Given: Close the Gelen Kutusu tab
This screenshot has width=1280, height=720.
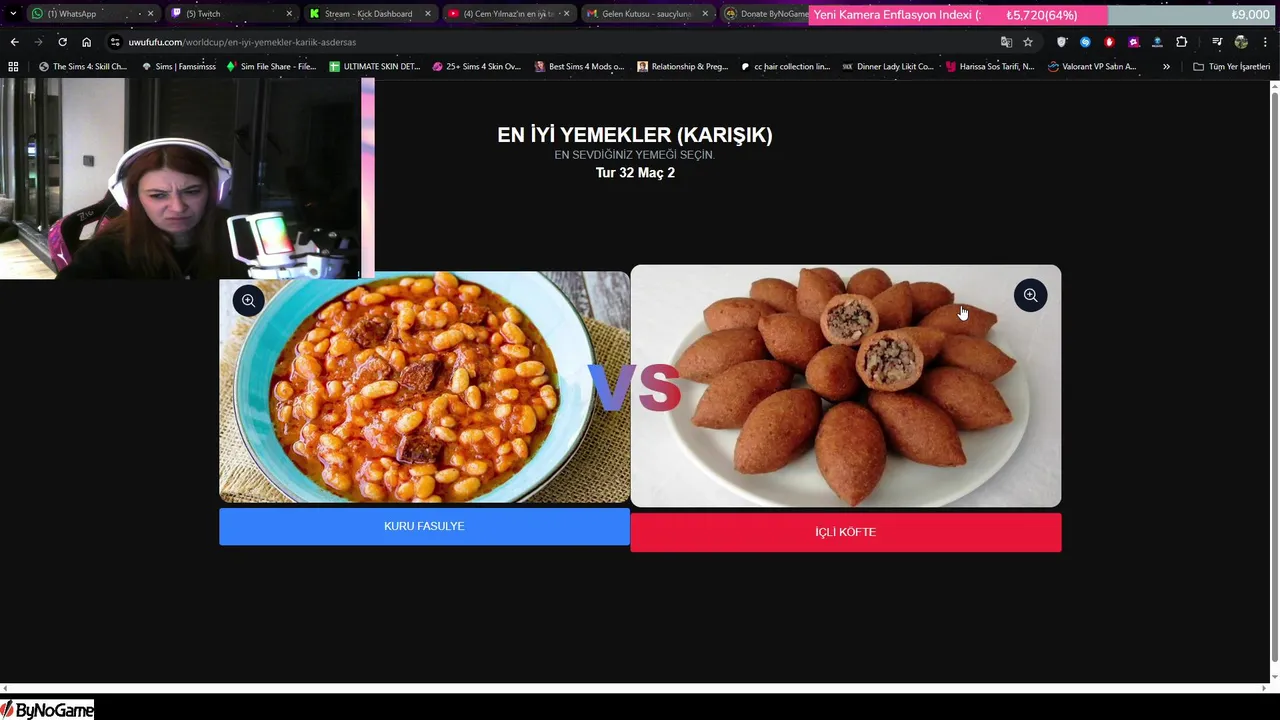Looking at the screenshot, I should pyautogui.click(x=705, y=14).
